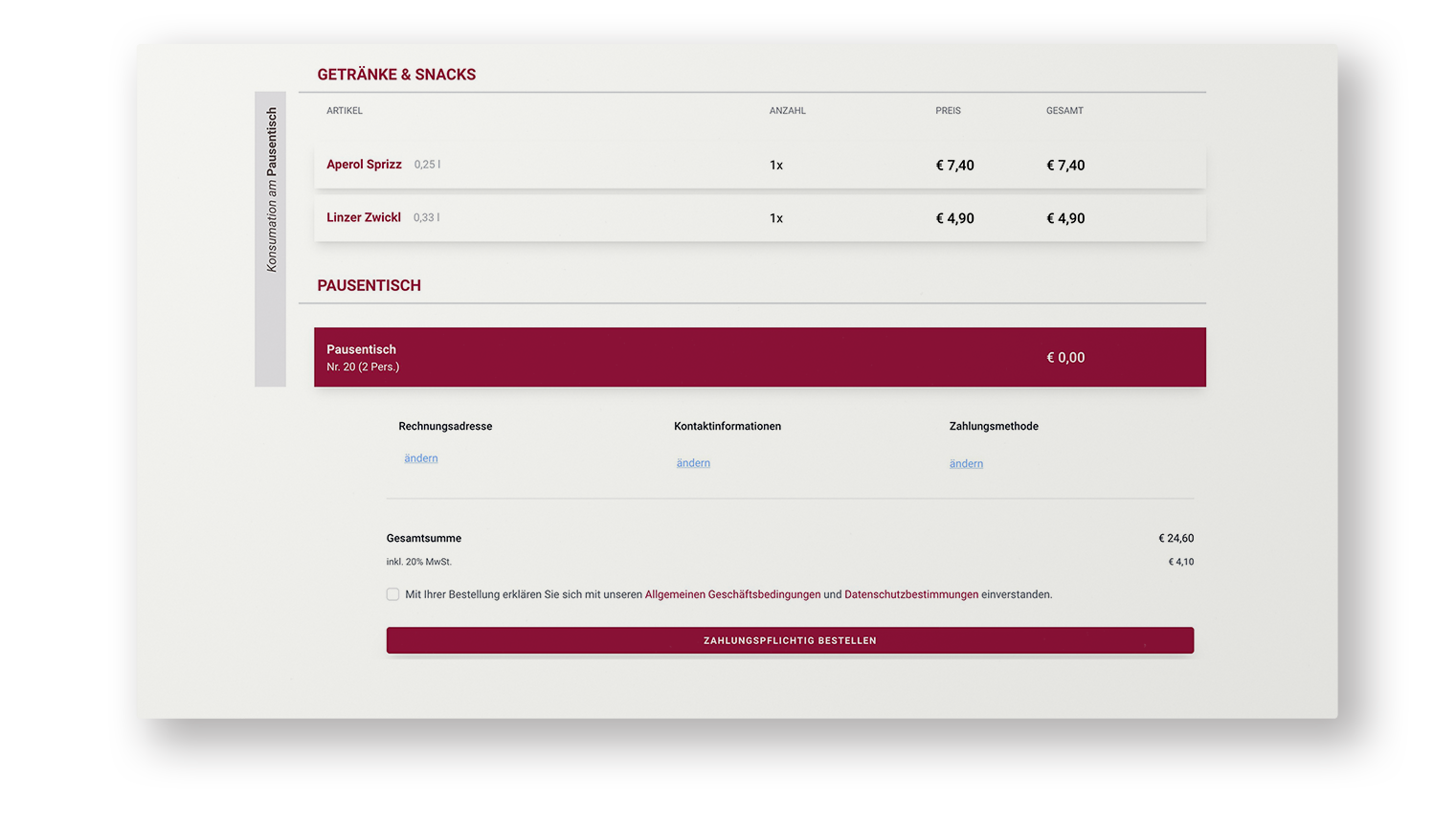Click the Pausentisch section heading
Screen dimensions: 1456x824
[x=369, y=285]
